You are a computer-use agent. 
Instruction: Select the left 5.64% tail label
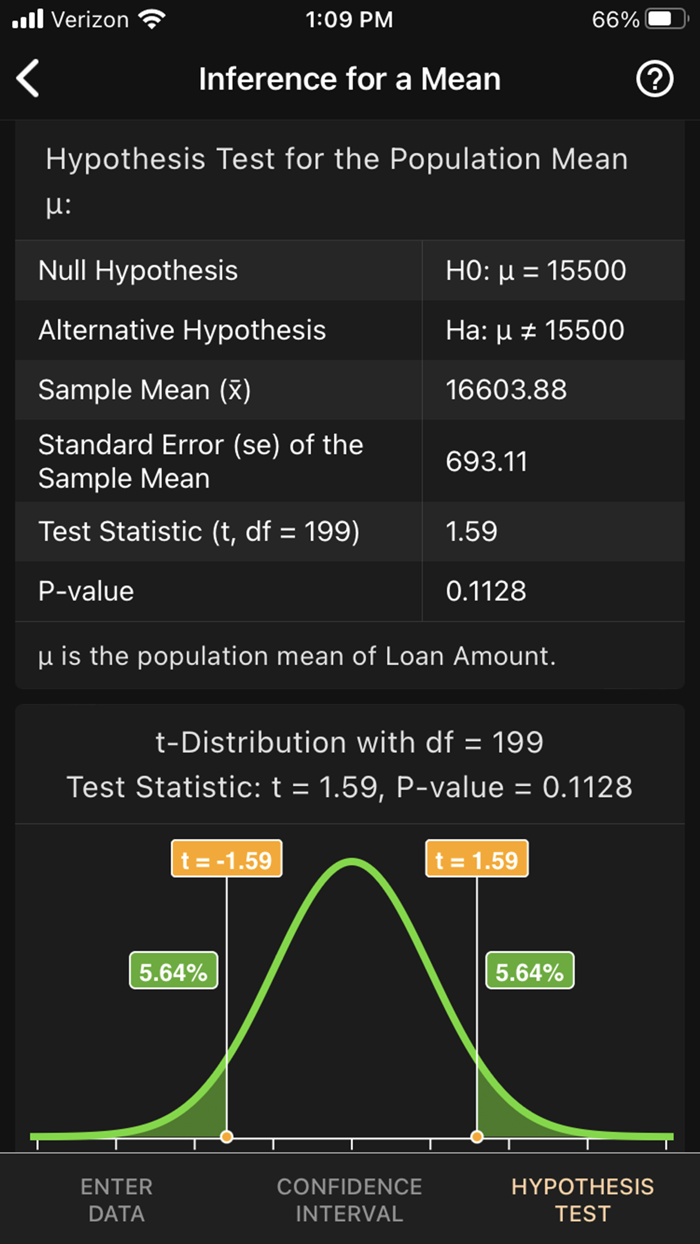(x=173, y=969)
